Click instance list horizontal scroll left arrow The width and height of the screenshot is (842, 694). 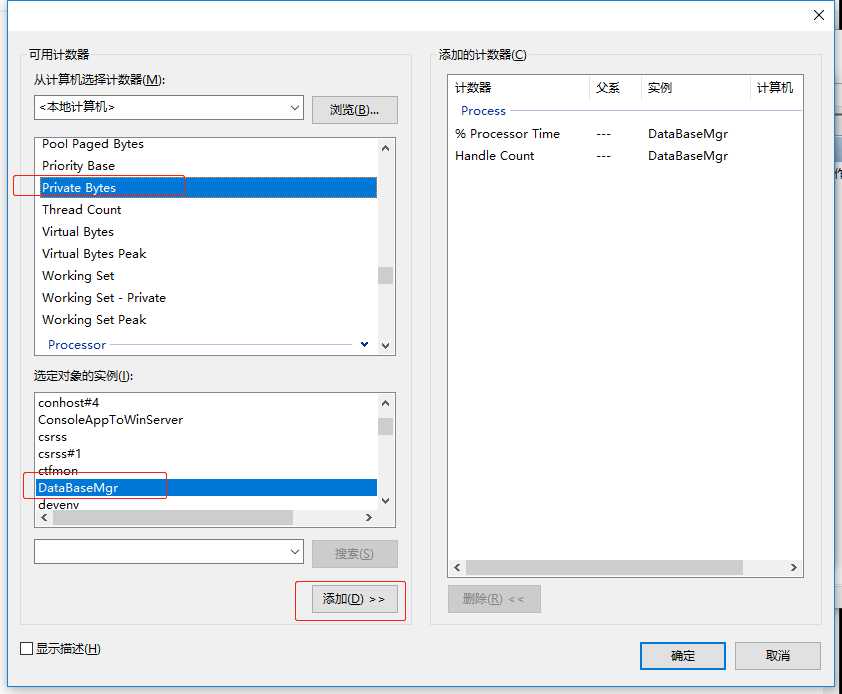(x=44, y=518)
